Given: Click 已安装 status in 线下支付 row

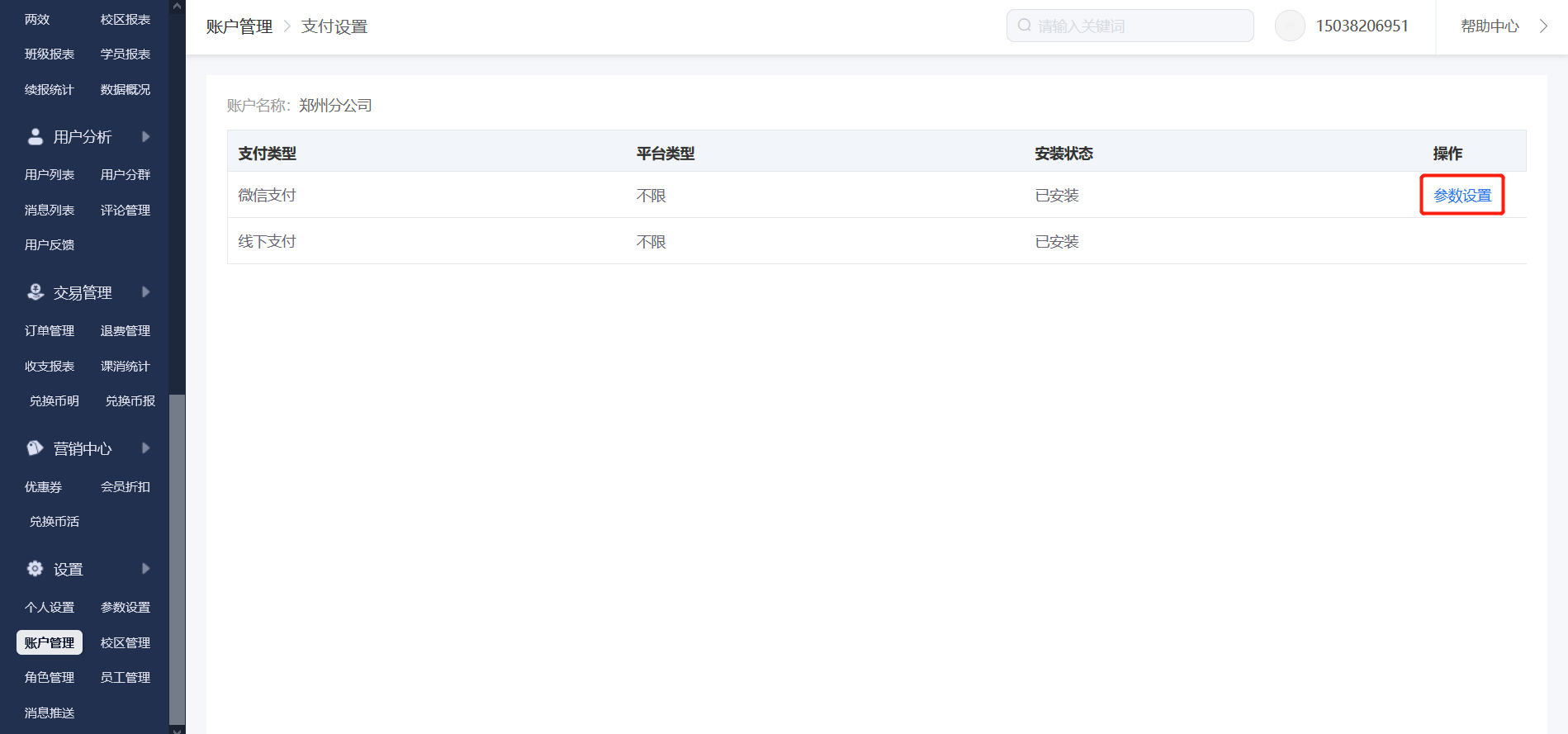Looking at the screenshot, I should [1057, 242].
